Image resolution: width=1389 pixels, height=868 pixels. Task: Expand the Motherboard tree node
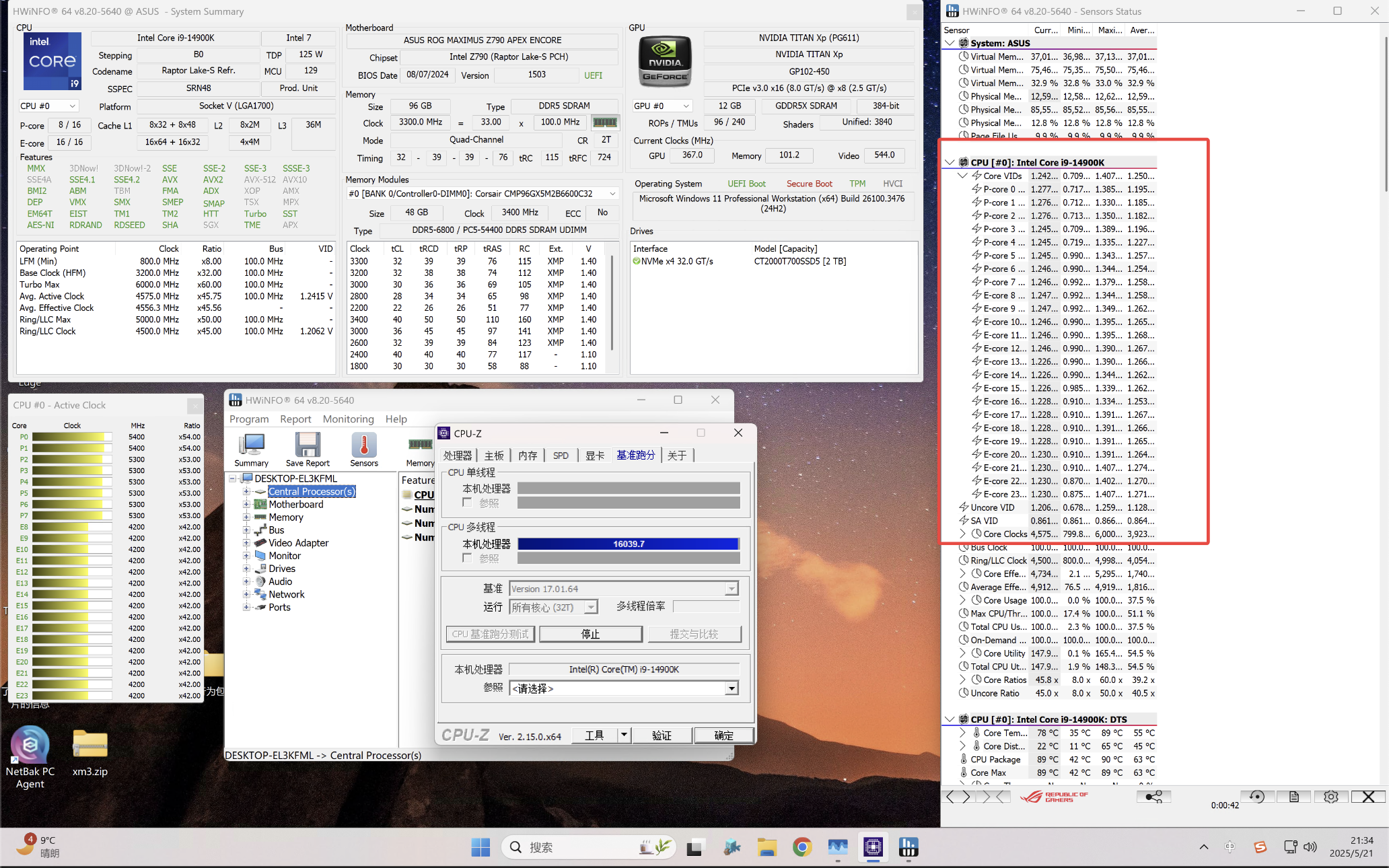[246, 505]
